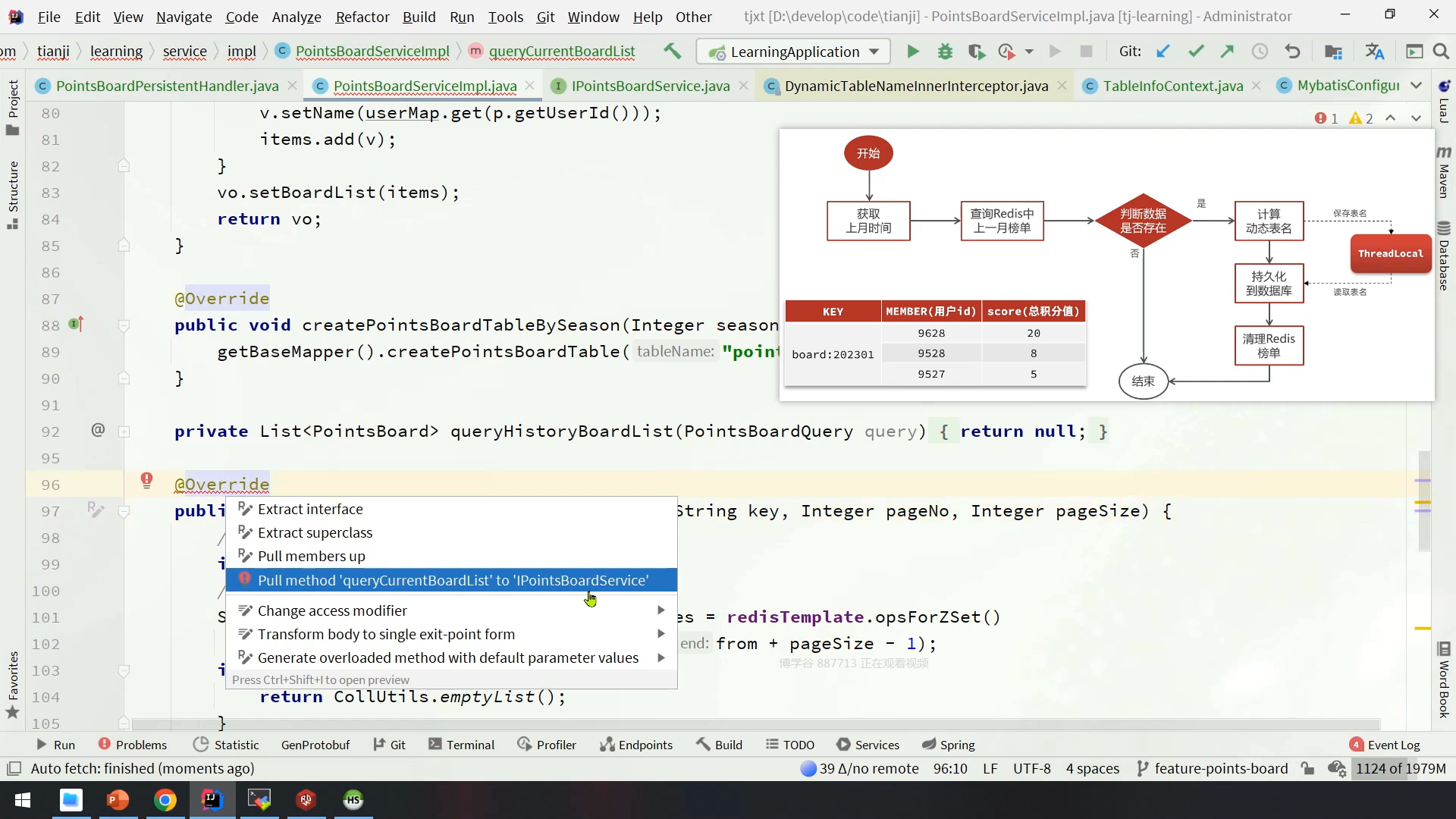Click the Git push arrow icon
The width and height of the screenshot is (1456, 819).
pos(1227,52)
